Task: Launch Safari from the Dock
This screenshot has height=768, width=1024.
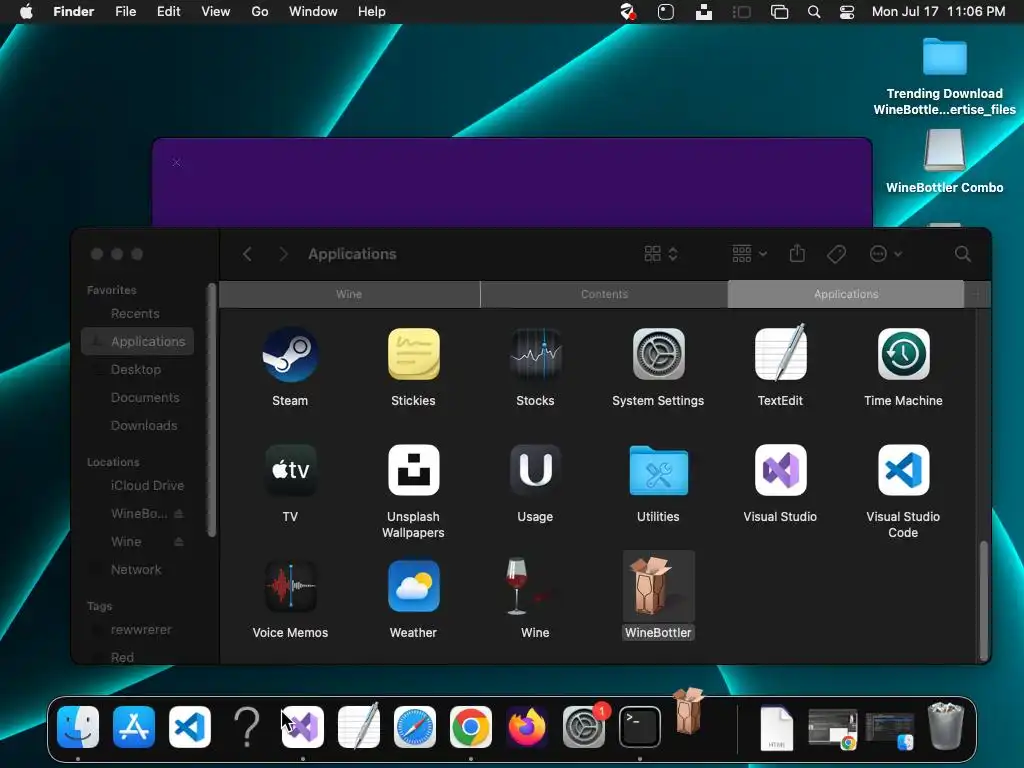Action: click(415, 727)
